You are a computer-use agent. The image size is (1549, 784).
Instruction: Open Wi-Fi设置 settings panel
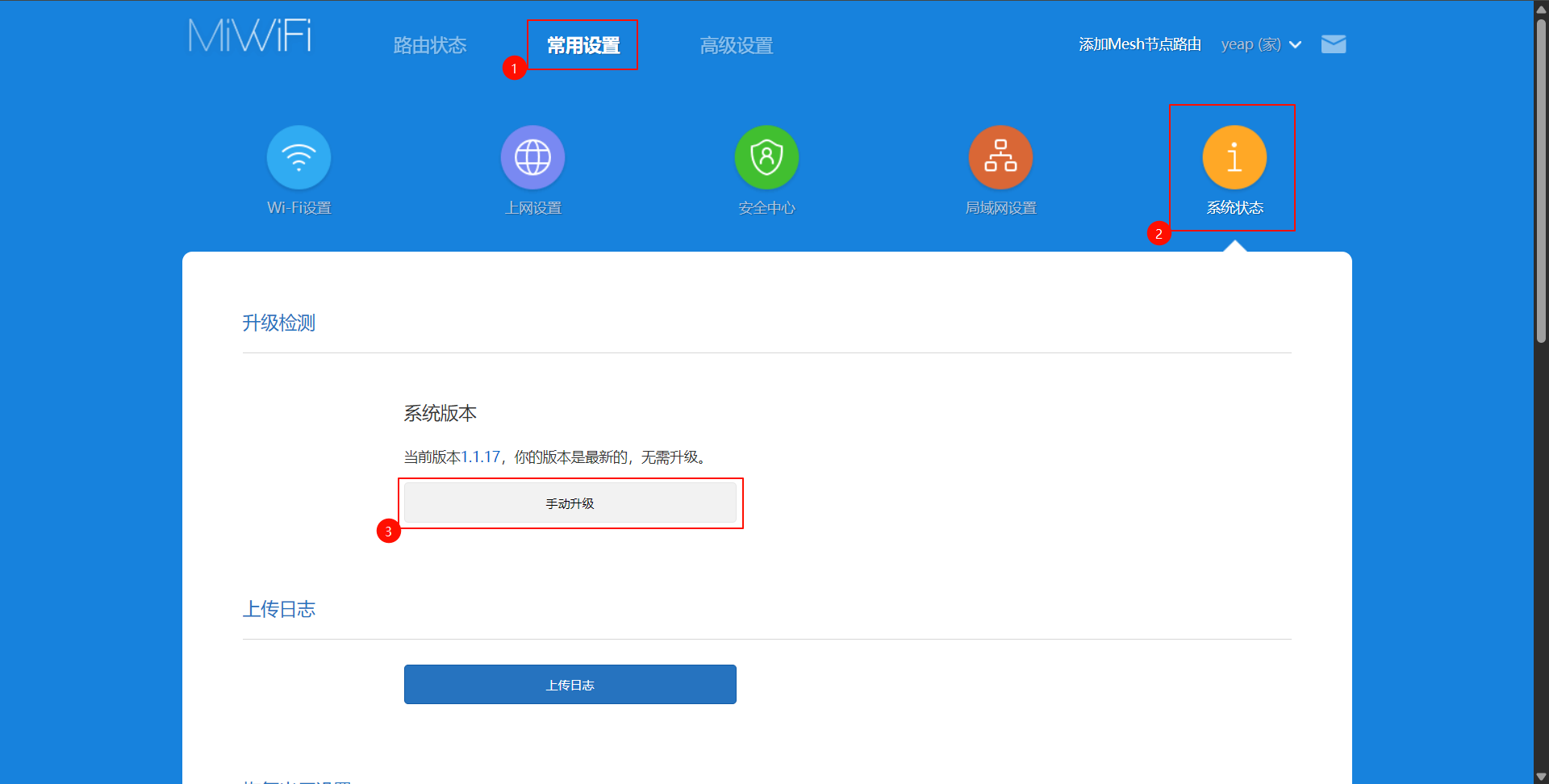coord(299,170)
